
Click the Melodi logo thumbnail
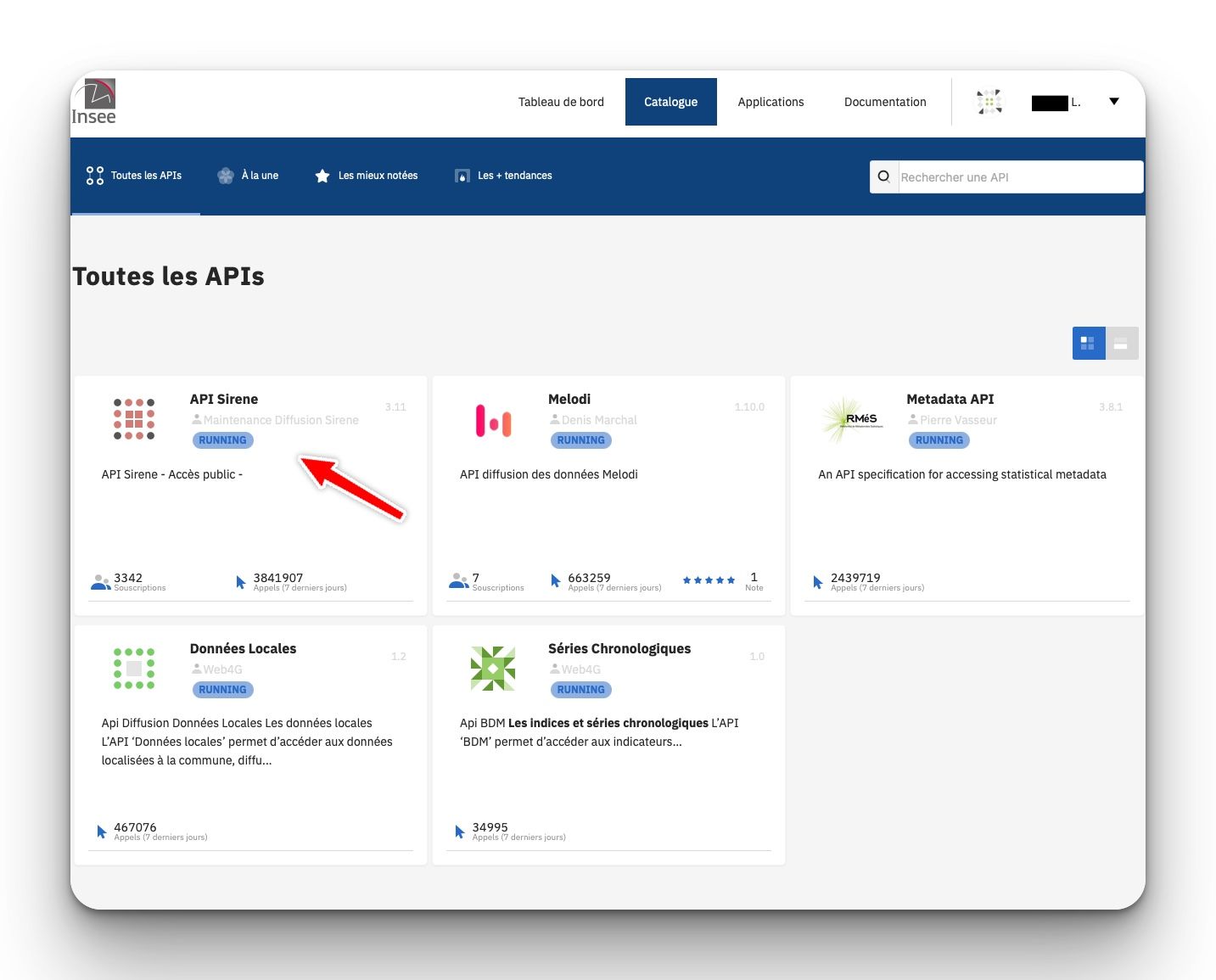[x=493, y=420]
